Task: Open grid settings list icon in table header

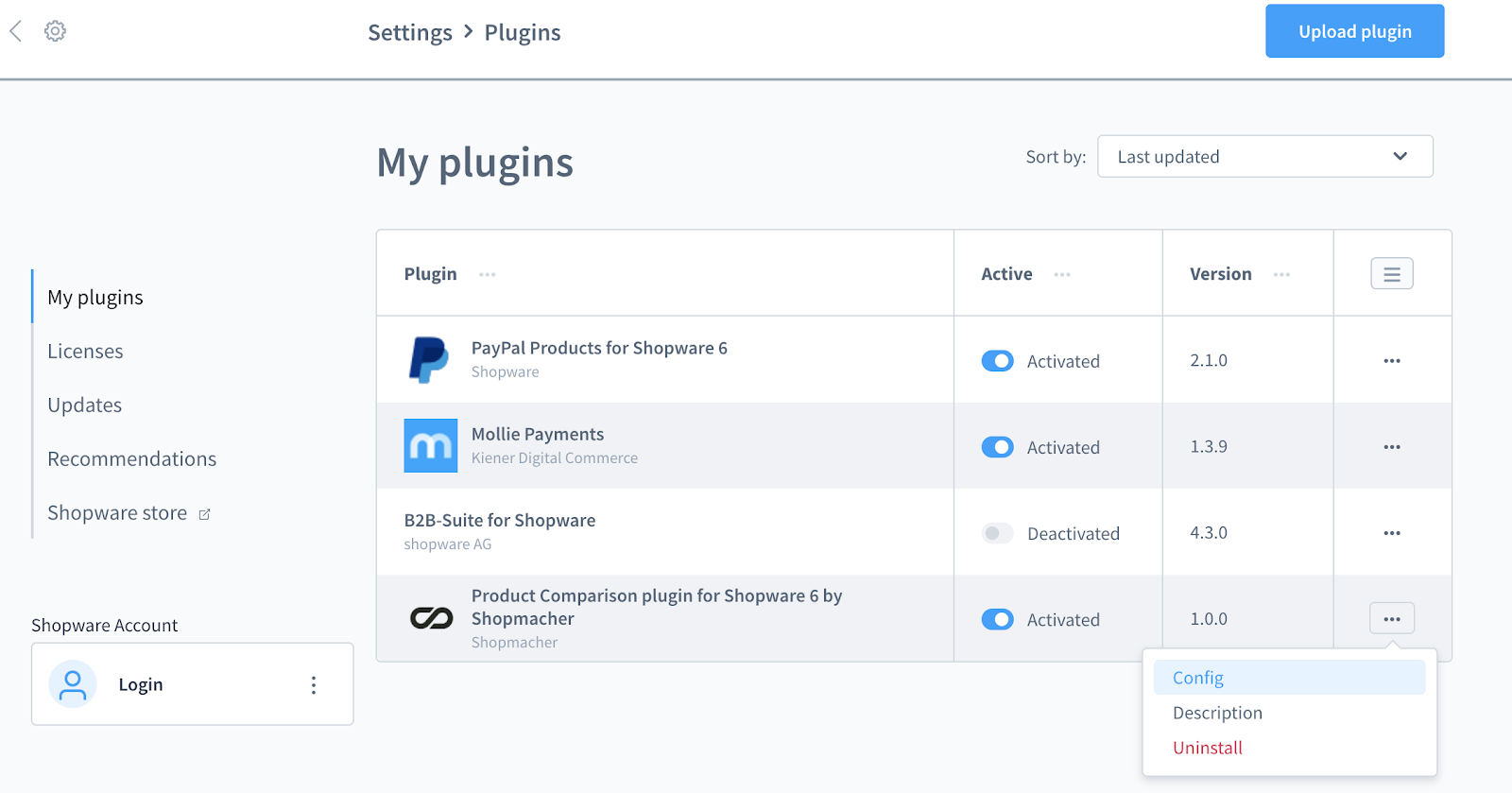Action: [x=1392, y=274]
